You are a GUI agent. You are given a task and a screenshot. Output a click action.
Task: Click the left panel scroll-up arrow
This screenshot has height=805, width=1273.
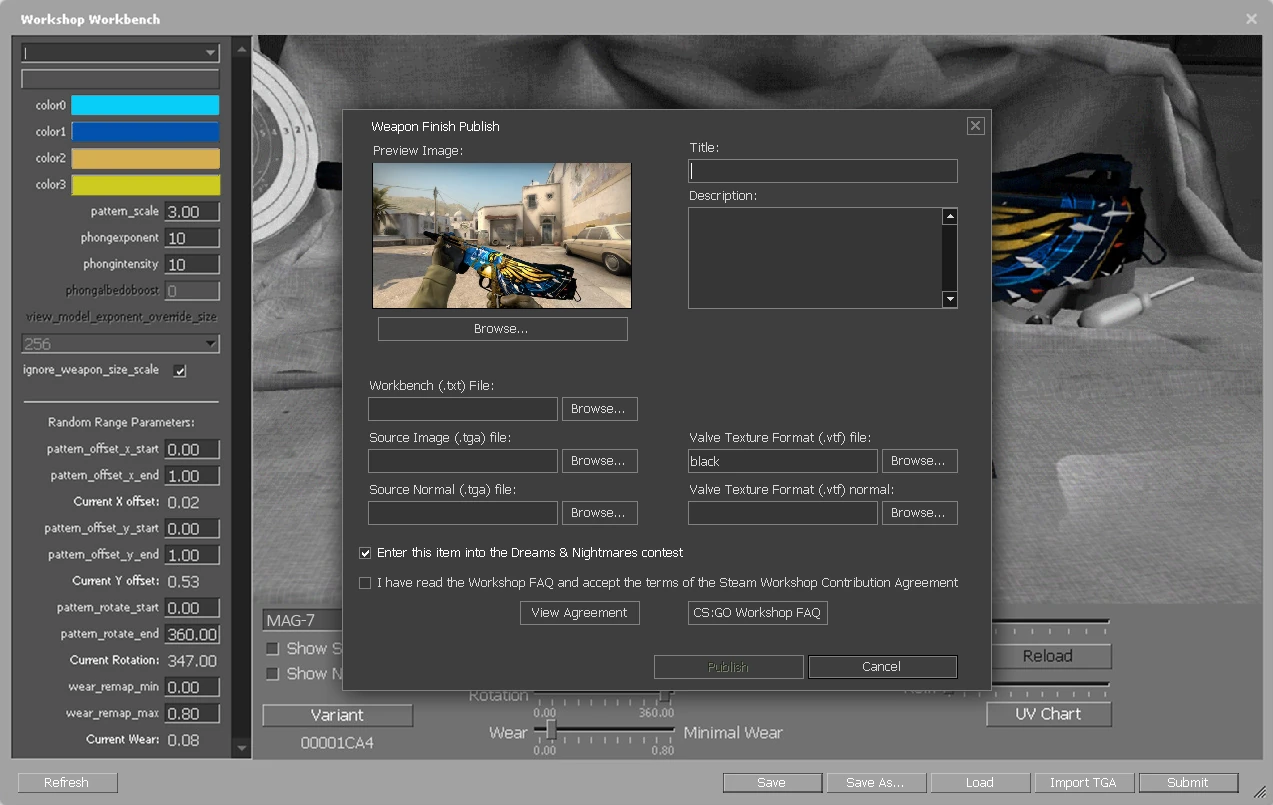pos(241,49)
